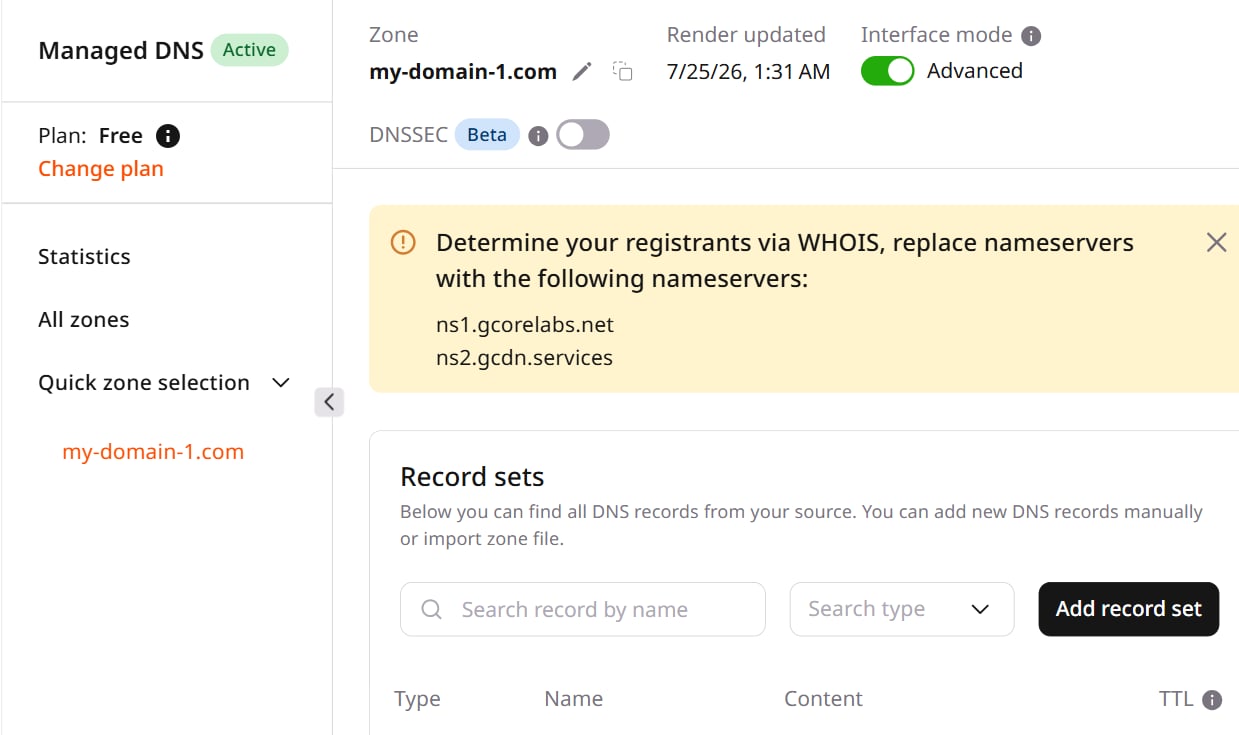Click the Name column header
The width and height of the screenshot is (1239, 735).
pyautogui.click(x=574, y=699)
